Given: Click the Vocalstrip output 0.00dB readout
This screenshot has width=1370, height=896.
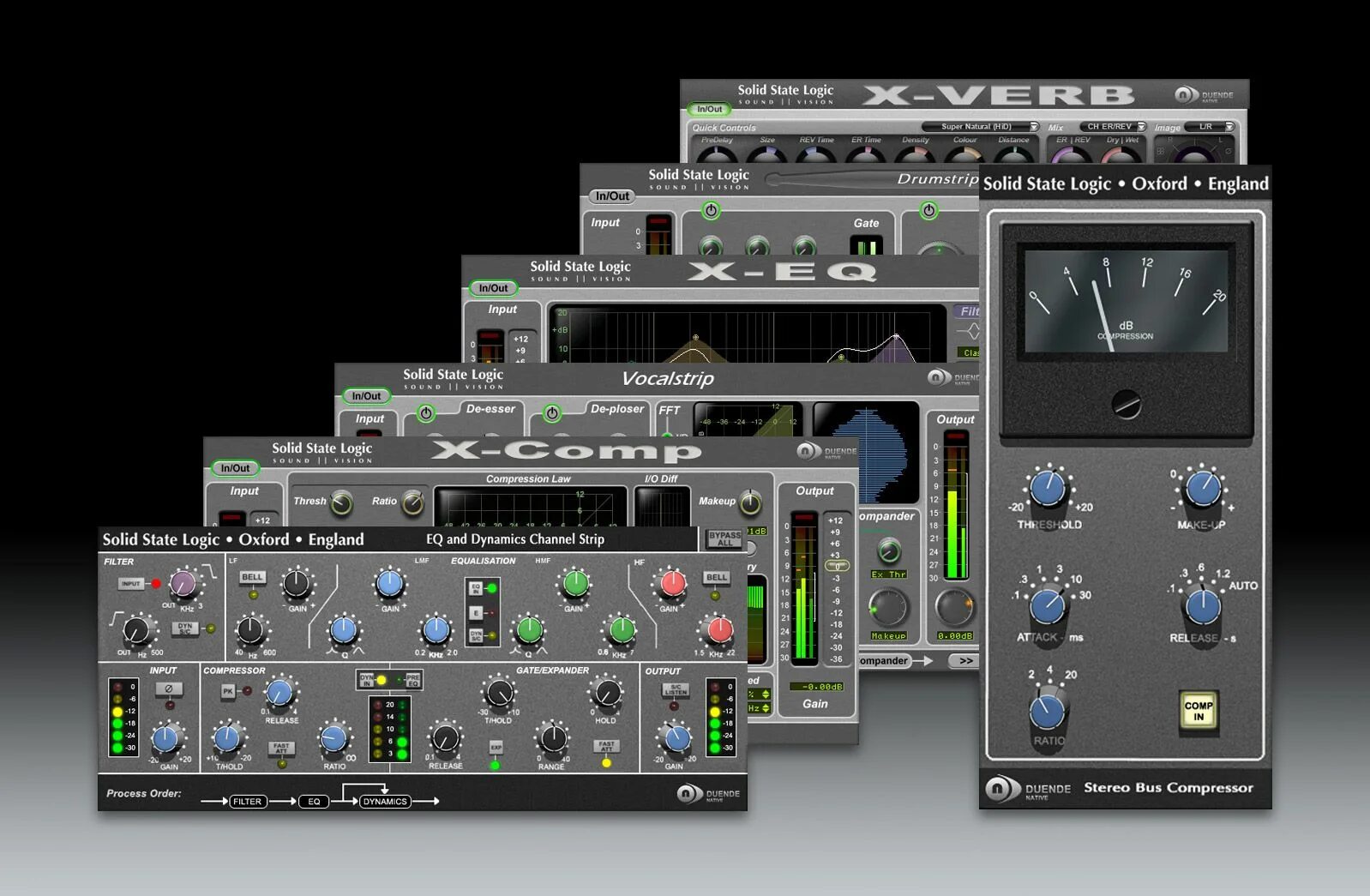Looking at the screenshot, I should pyautogui.click(x=954, y=636).
